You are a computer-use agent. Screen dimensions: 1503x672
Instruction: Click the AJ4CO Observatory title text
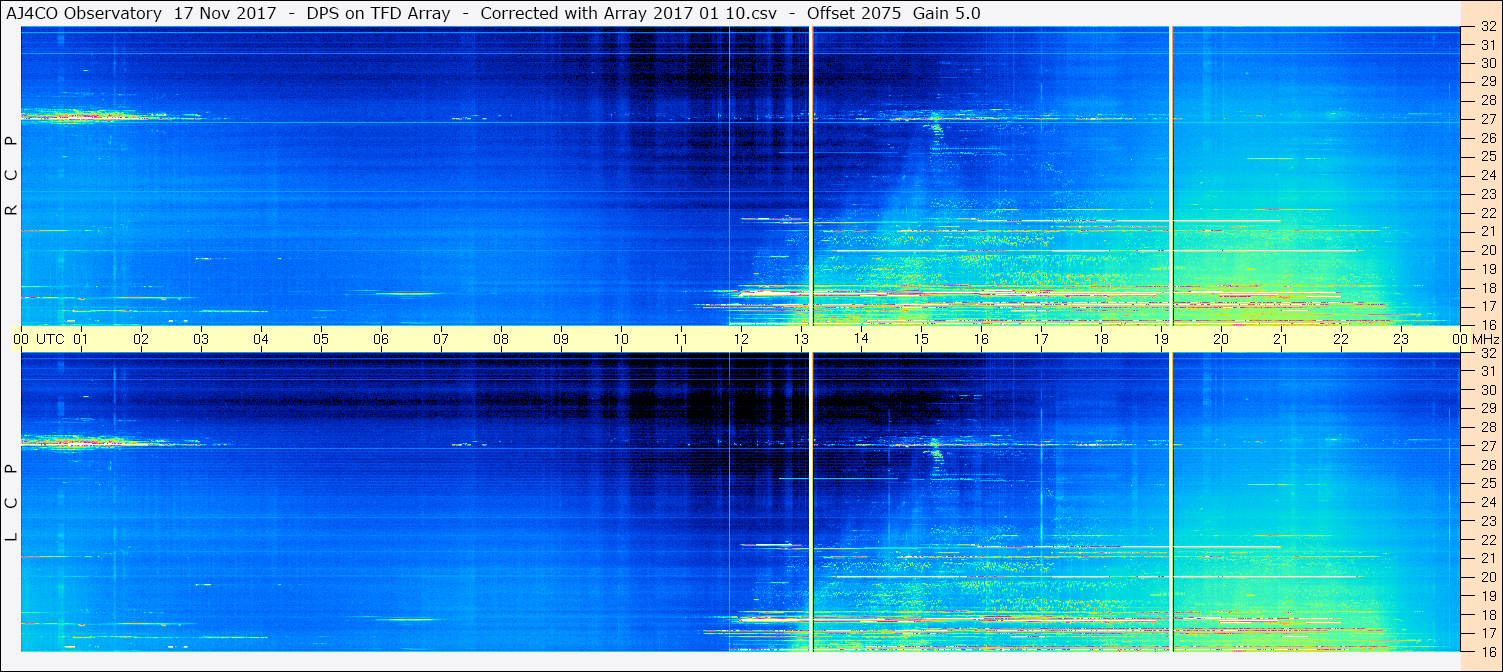pos(85,13)
